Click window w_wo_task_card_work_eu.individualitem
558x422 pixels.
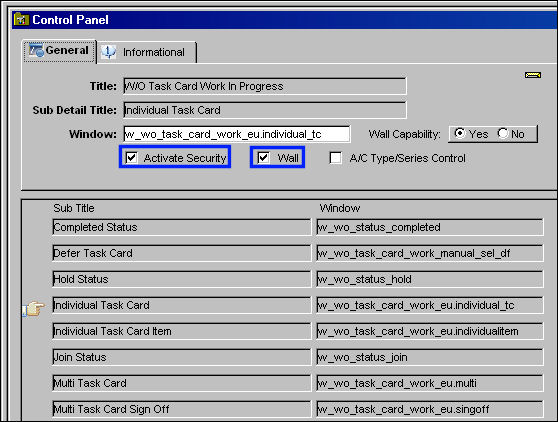[x=430, y=331]
